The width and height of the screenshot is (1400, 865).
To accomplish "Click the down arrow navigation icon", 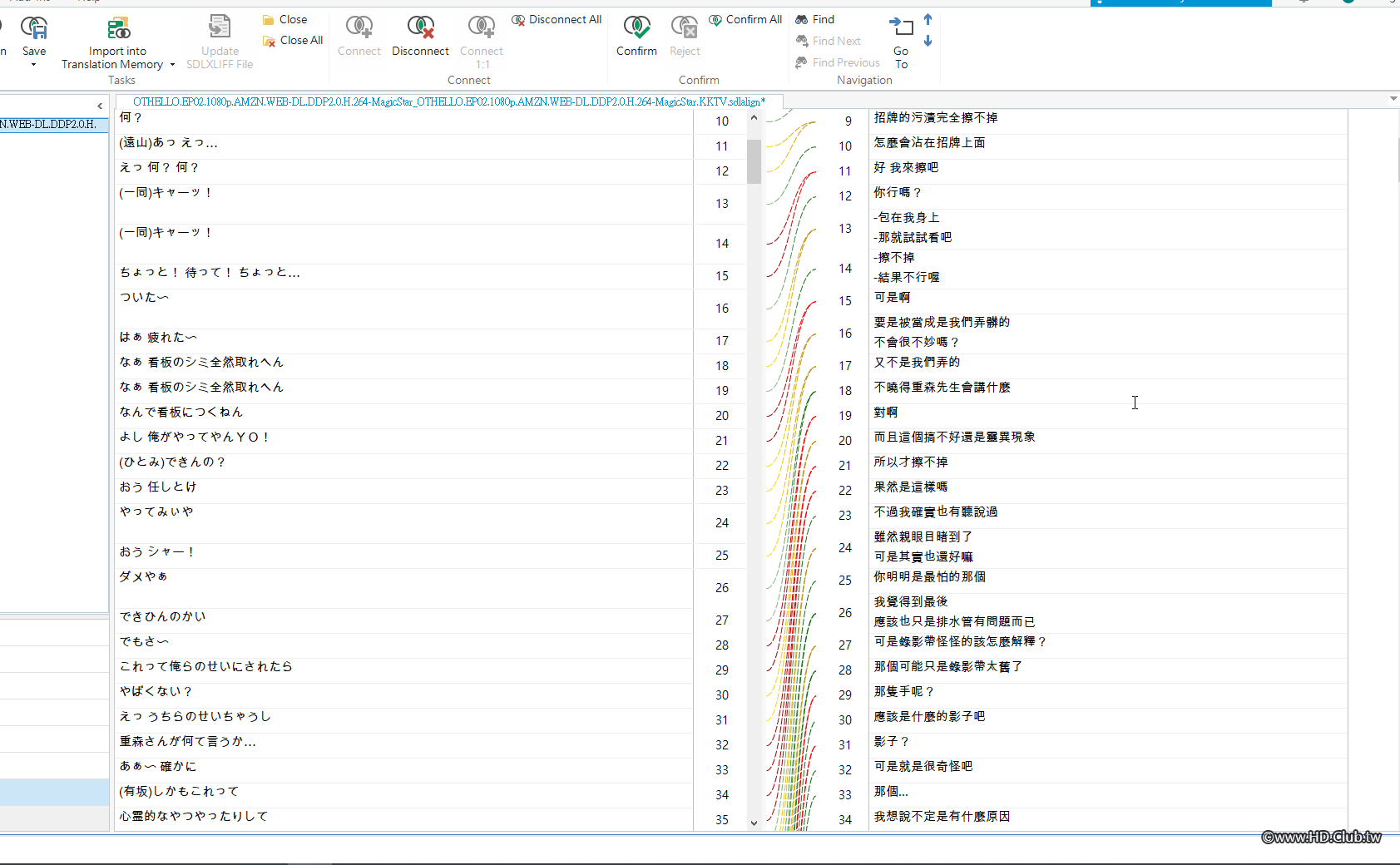I will (x=928, y=40).
